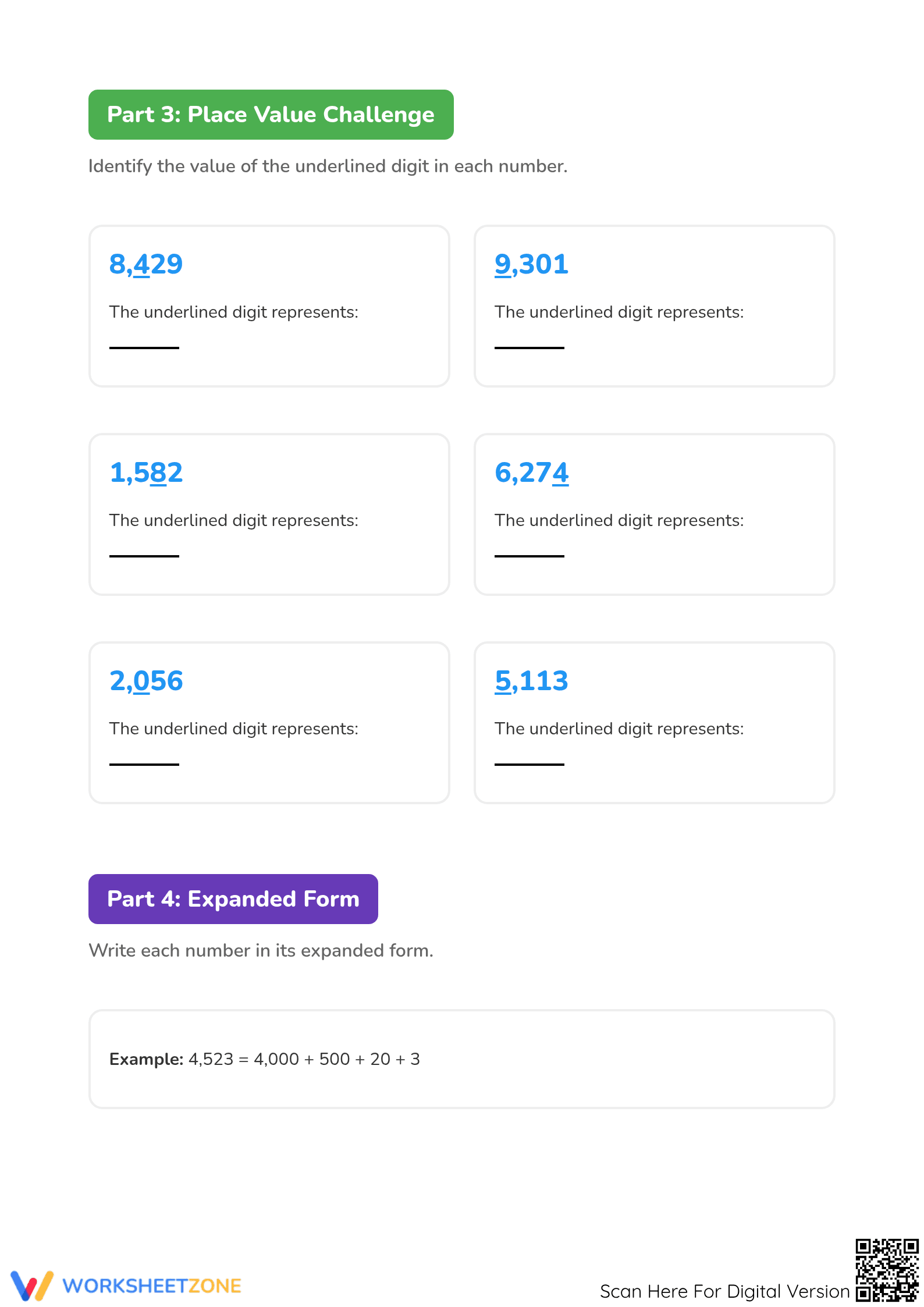The height and width of the screenshot is (1307, 924).
Task: Click the Scan Here For Digital Version text
Action: (x=725, y=1291)
